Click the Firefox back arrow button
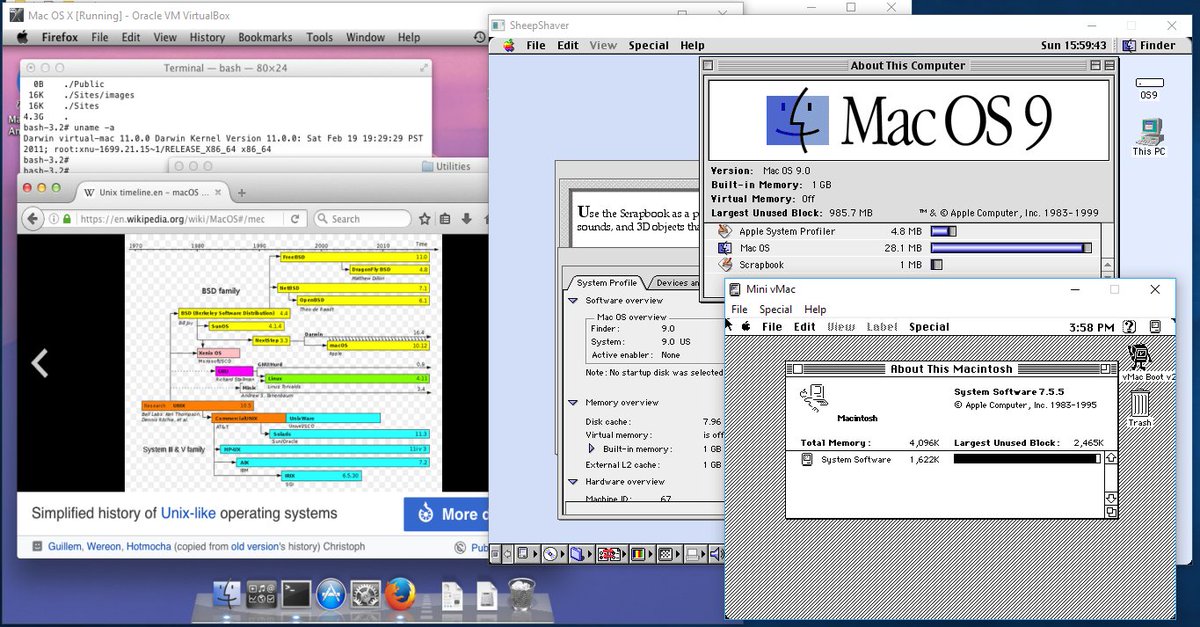 coord(32,218)
